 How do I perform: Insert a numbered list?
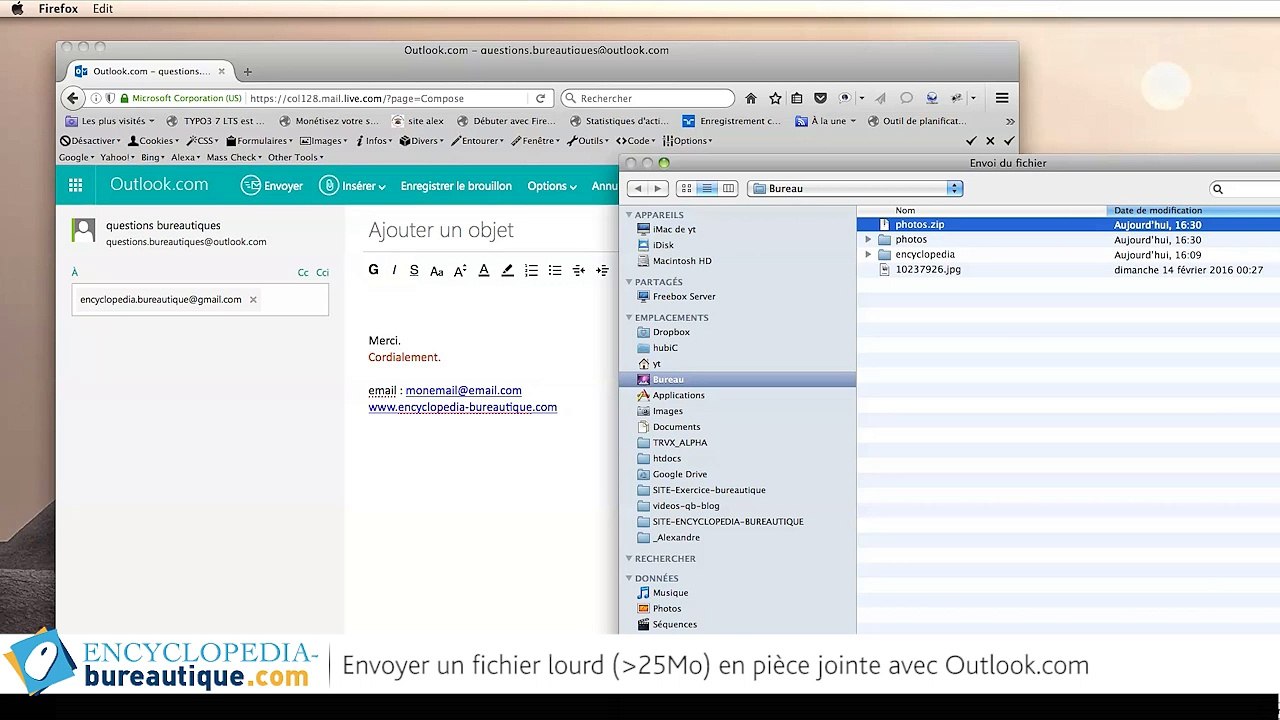coord(531,270)
